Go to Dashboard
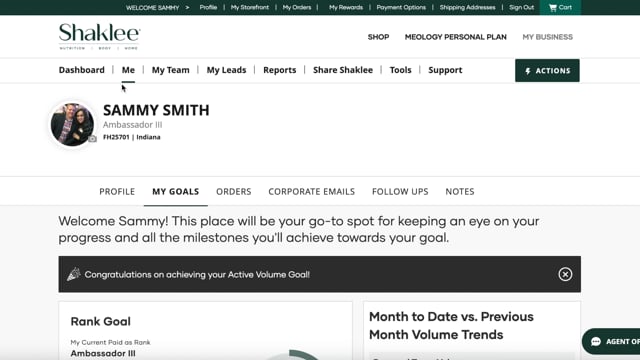 tap(82, 70)
